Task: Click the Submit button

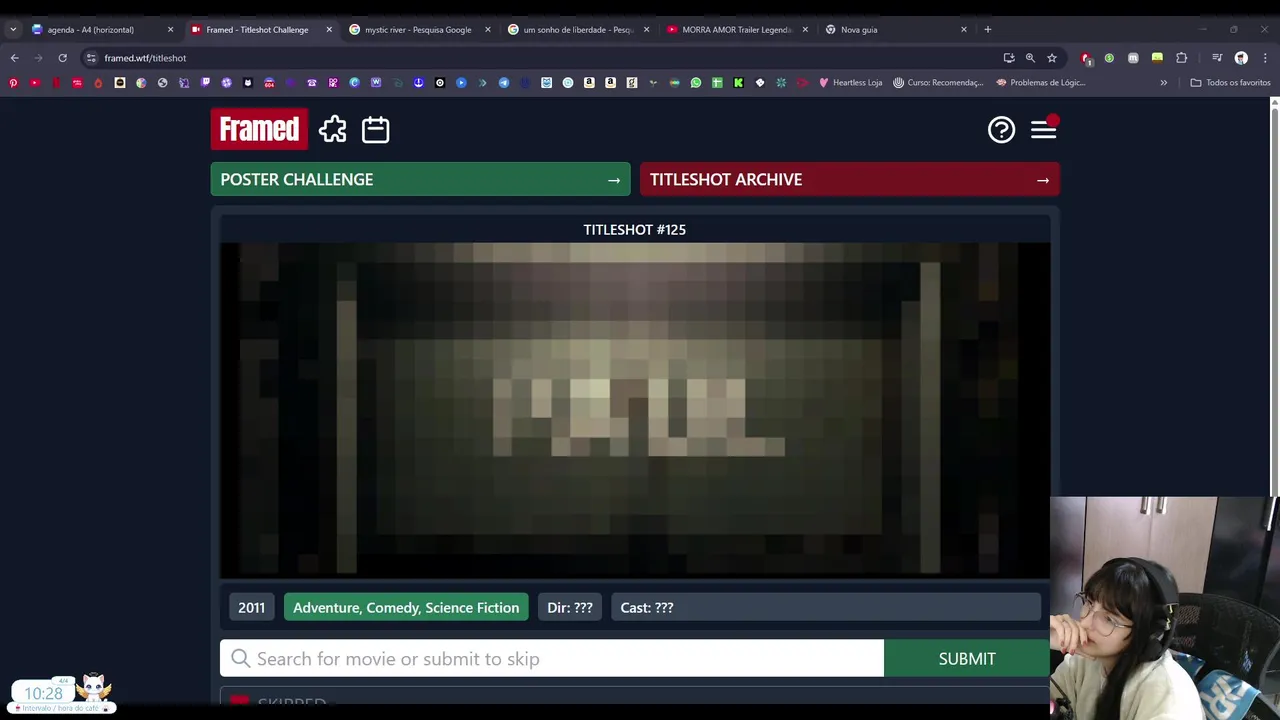Action: point(967,658)
